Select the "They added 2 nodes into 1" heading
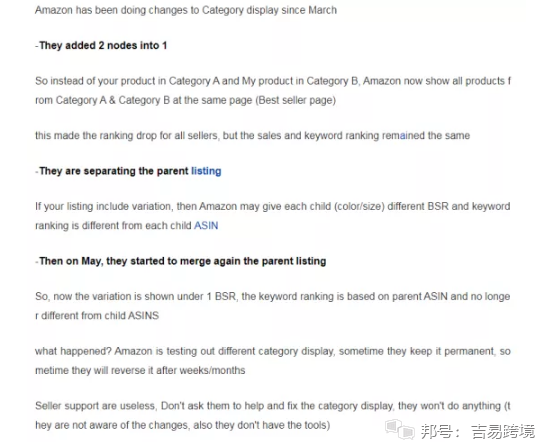 click(101, 46)
